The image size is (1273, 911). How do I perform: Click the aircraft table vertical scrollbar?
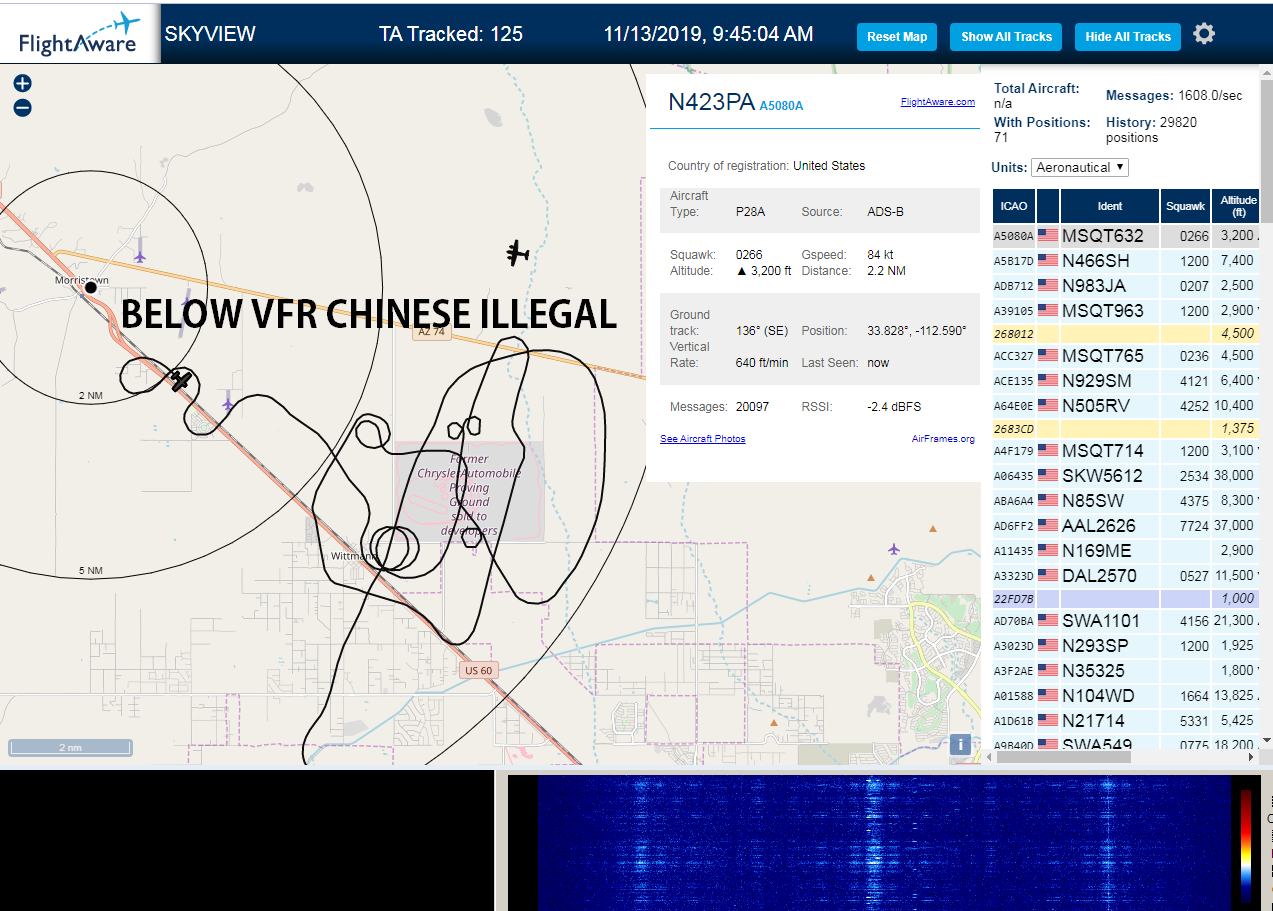pyautogui.click(x=1266, y=150)
